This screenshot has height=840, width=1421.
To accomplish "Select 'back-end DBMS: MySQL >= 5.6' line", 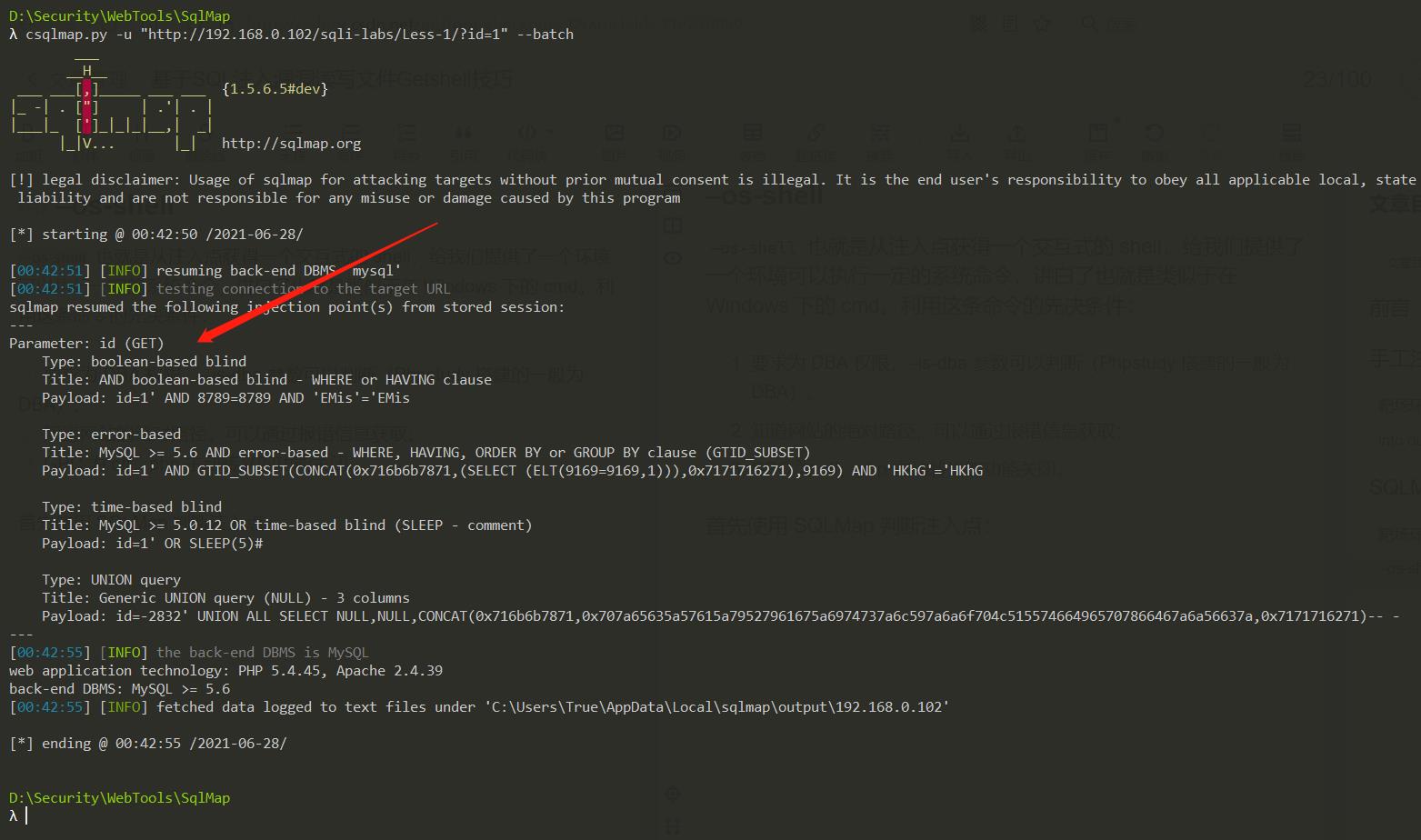I will (119, 689).
